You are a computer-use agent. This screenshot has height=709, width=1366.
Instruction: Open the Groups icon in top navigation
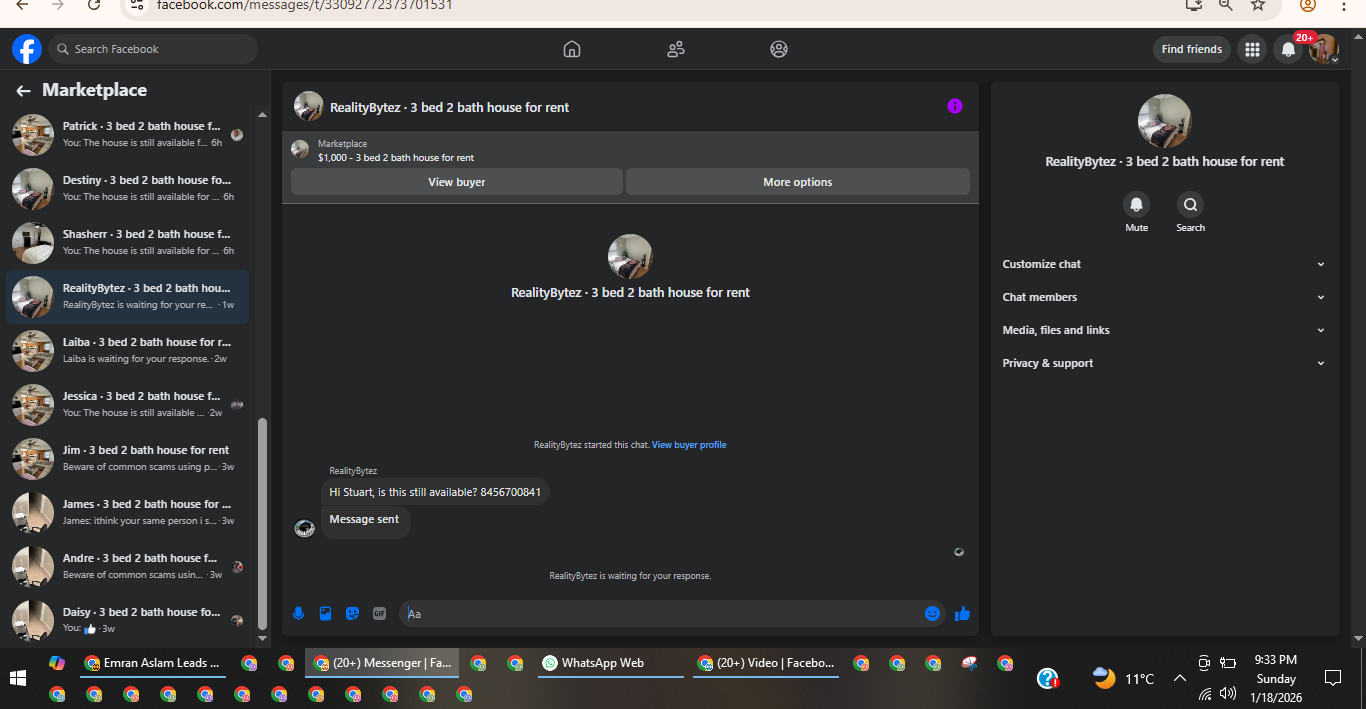coord(779,49)
